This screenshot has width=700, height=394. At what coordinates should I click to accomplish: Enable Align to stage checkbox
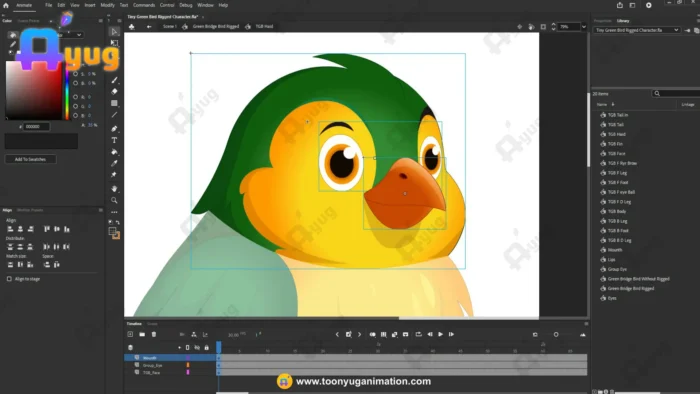pos(9,279)
